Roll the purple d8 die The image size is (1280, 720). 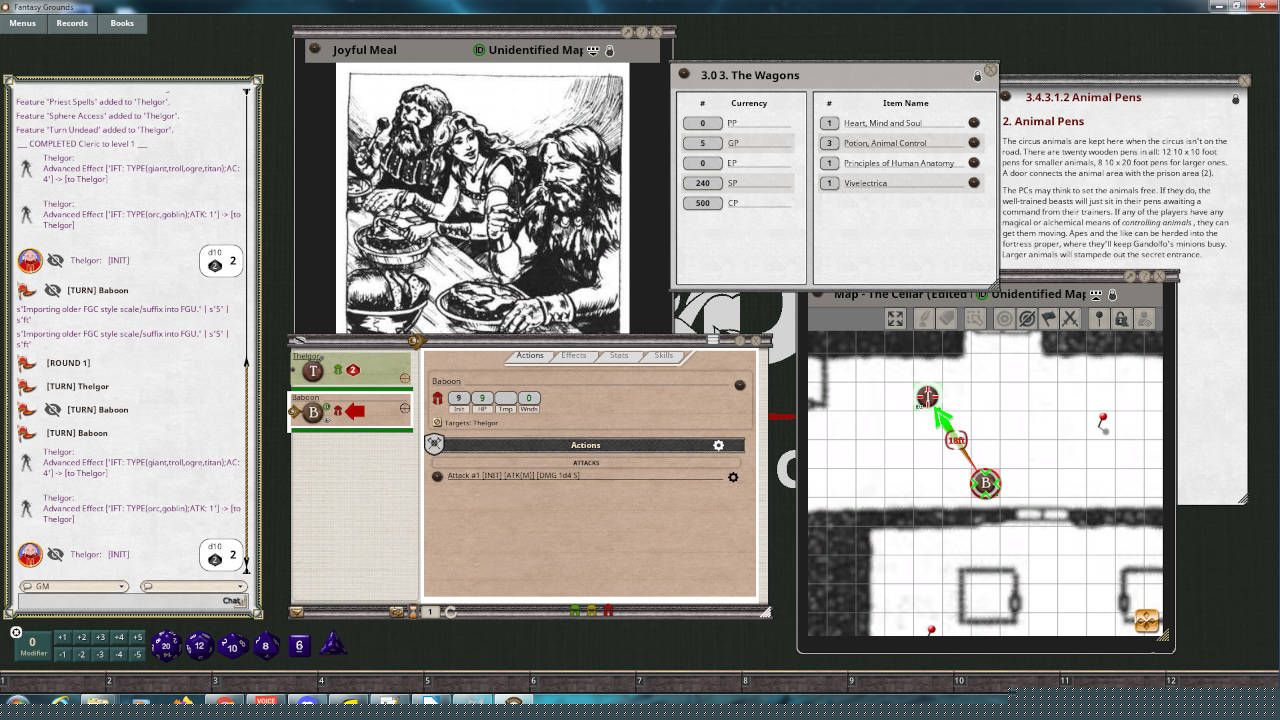(266, 646)
